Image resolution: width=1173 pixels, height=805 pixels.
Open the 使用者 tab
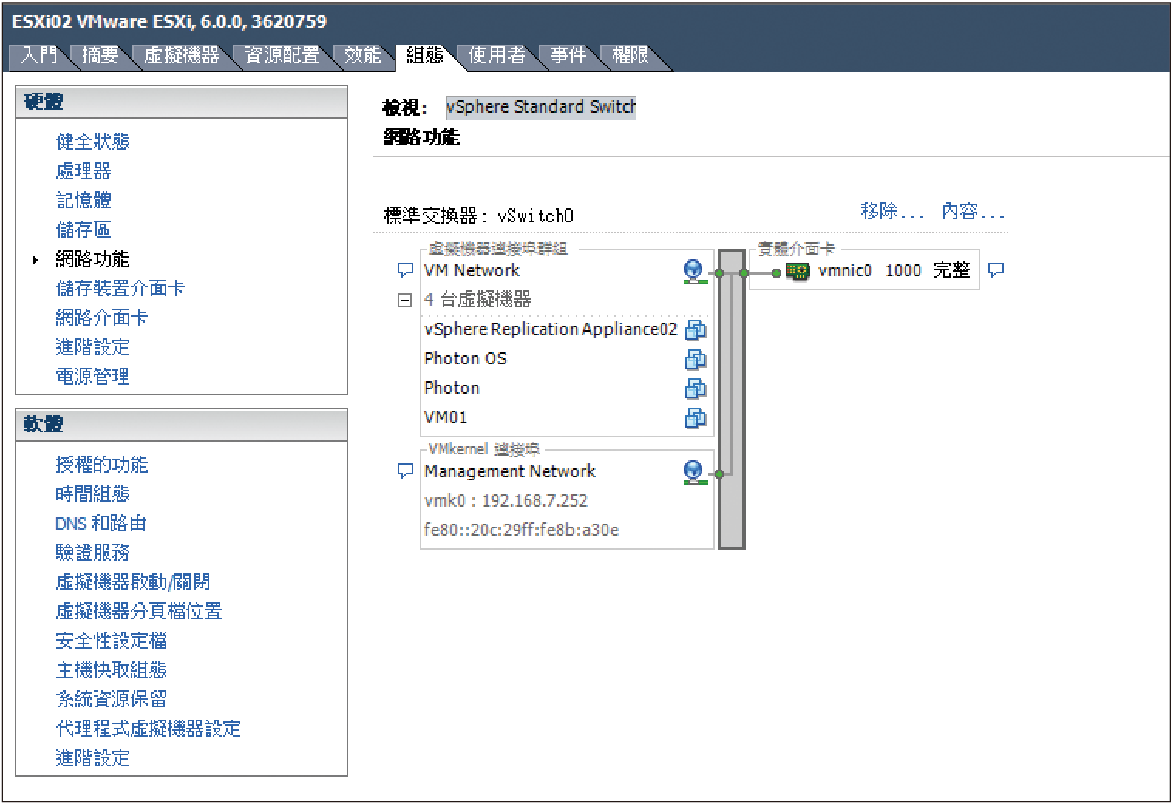click(497, 55)
